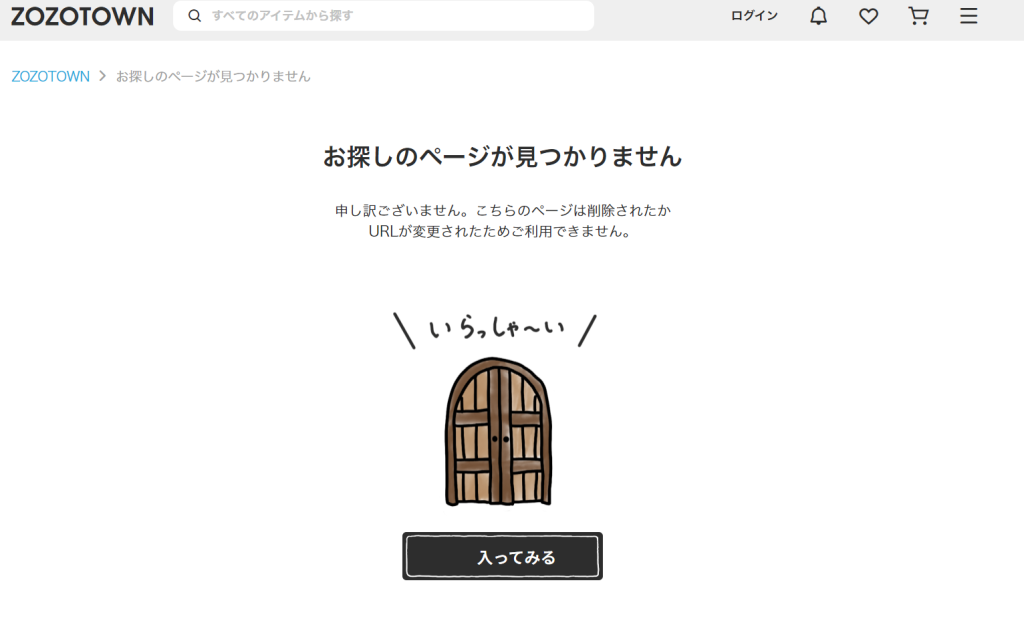This screenshot has height=639, width=1024.
Task: Click the right slash mark beside the greeting
Action: point(587,331)
